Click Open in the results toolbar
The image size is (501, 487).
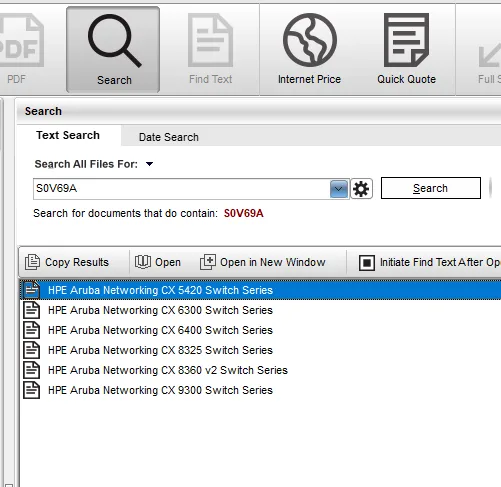(x=158, y=262)
